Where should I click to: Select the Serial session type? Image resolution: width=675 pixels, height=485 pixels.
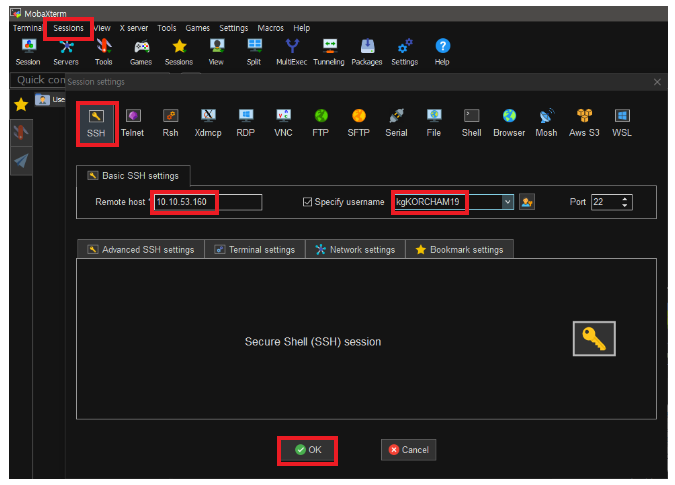(396, 123)
